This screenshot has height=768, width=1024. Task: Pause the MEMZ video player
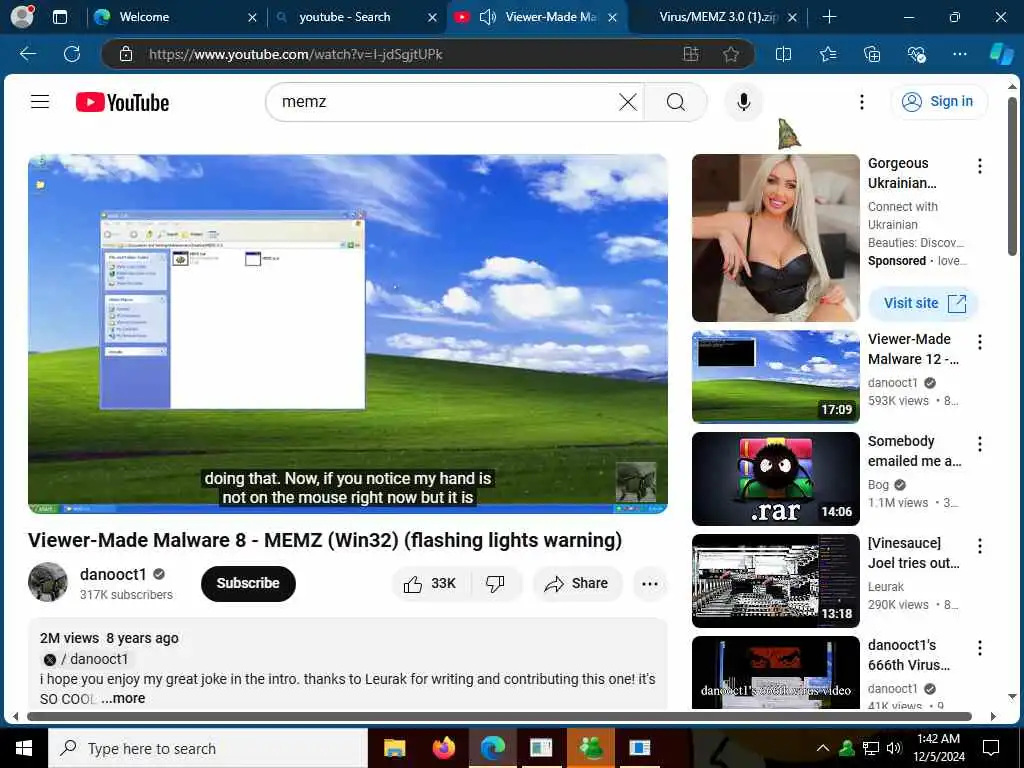click(x=347, y=334)
